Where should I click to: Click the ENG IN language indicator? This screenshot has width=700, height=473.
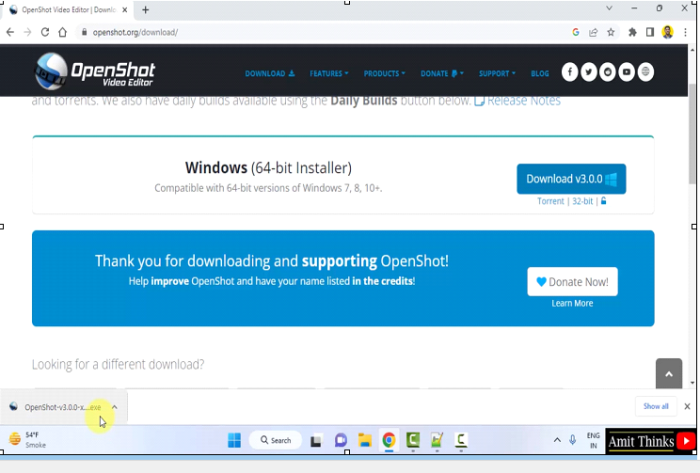click(x=593, y=440)
